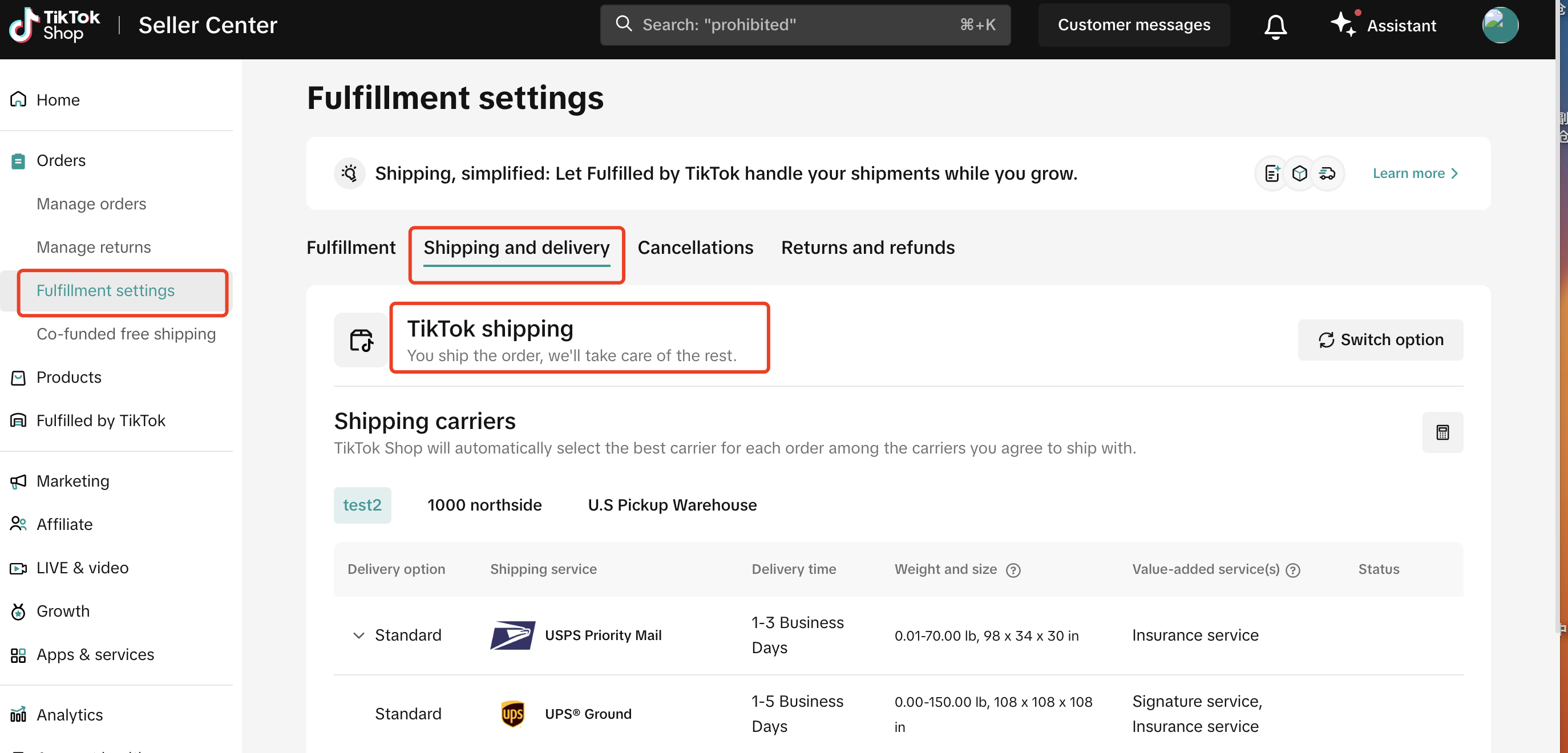Collapse the Standard delivery option chevron
Image resolution: width=1568 pixels, height=753 pixels.
pyautogui.click(x=358, y=635)
